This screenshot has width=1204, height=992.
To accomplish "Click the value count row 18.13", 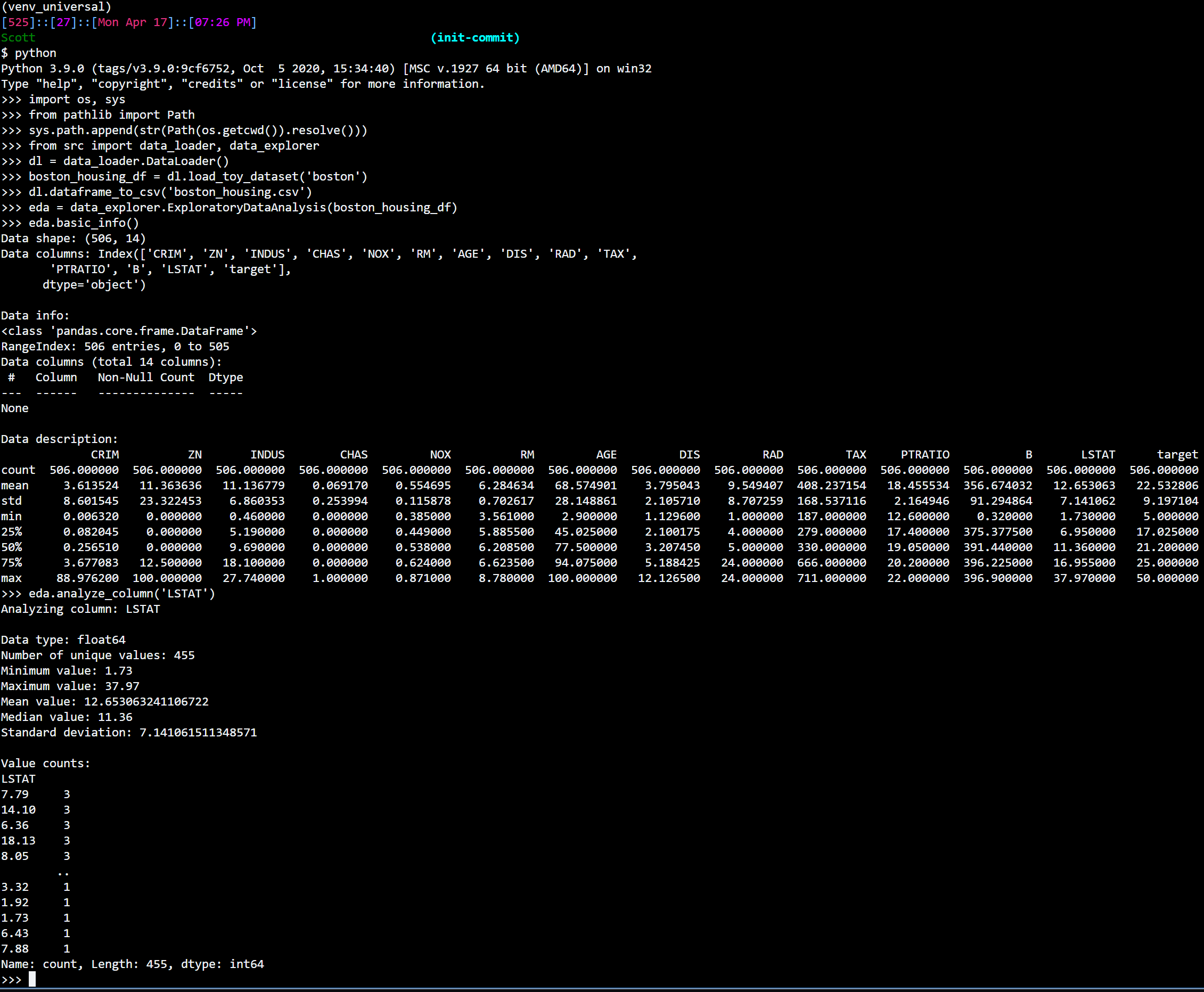I will click(36, 841).
